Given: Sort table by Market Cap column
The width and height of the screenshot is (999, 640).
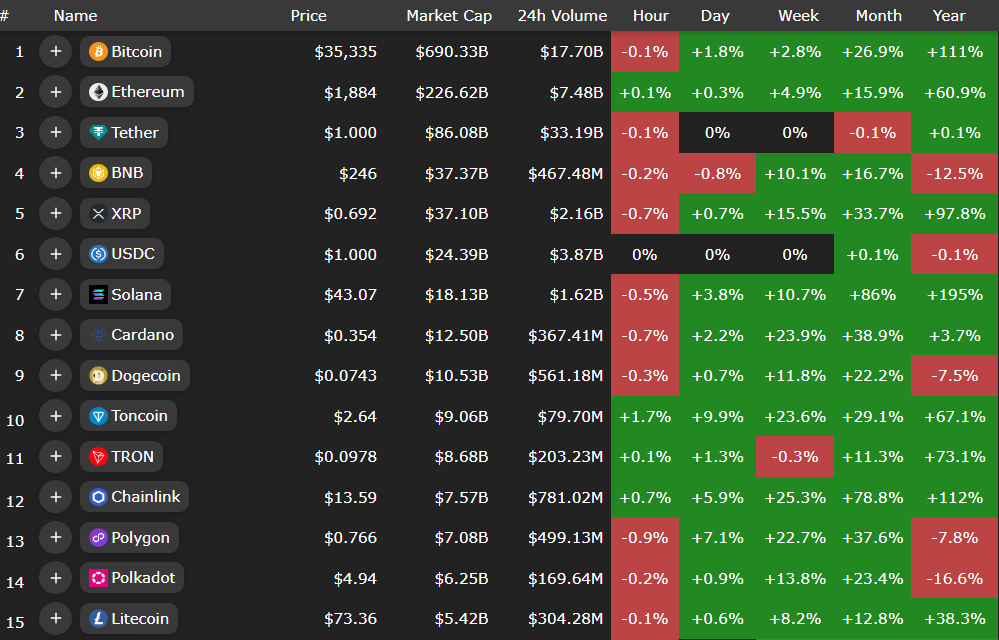Looking at the screenshot, I should 447,16.
